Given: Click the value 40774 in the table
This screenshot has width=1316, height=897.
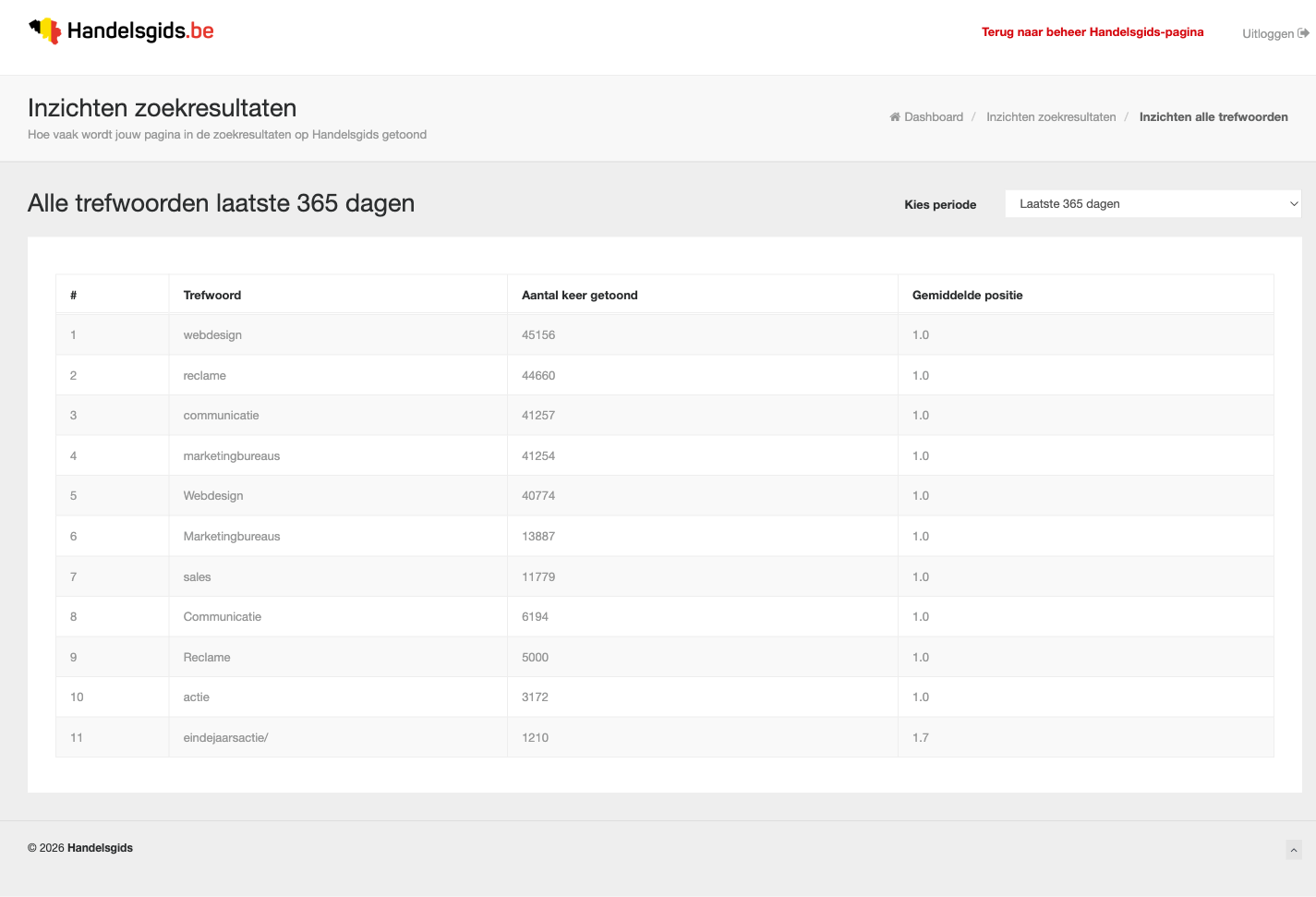Looking at the screenshot, I should [x=538, y=496].
